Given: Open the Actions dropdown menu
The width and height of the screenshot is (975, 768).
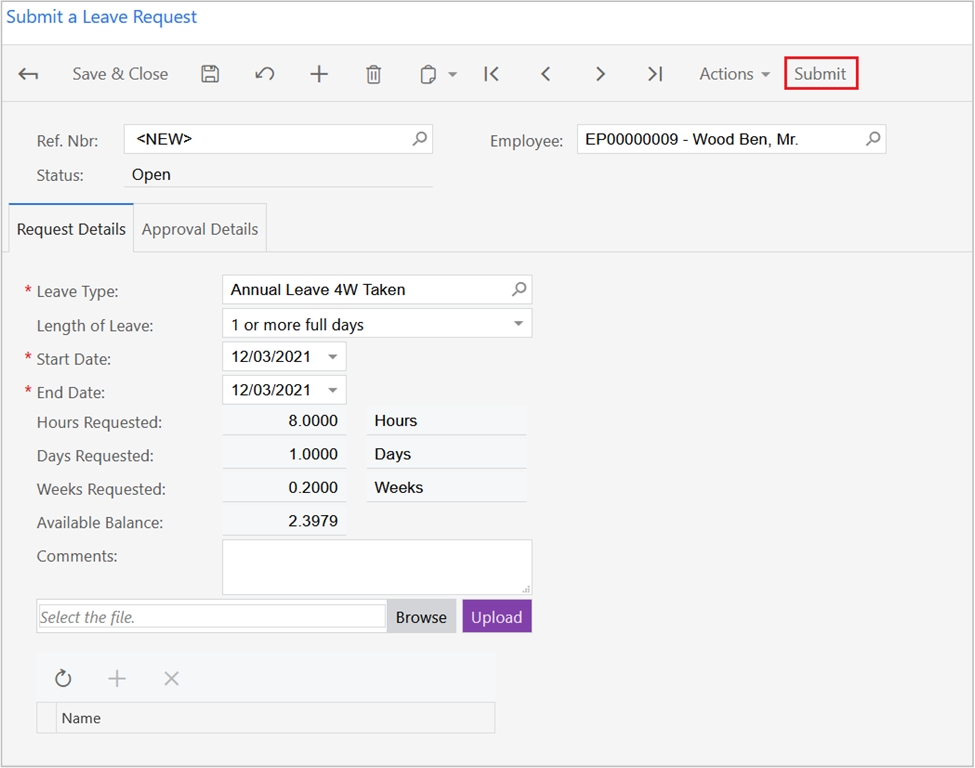Looking at the screenshot, I should point(734,74).
